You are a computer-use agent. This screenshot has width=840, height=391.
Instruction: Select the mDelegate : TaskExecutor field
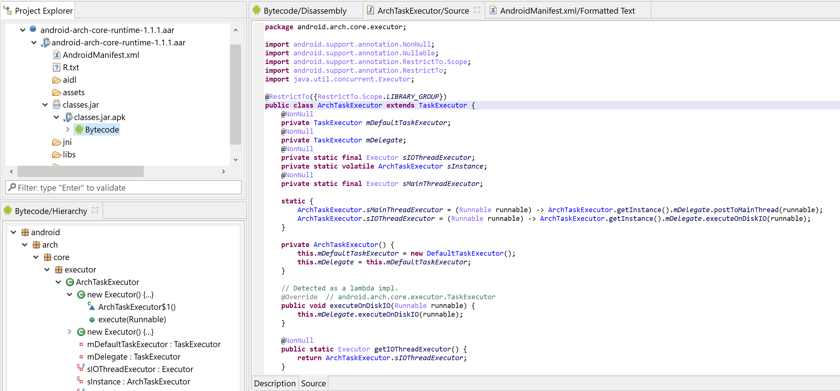(x=129, y=356)
